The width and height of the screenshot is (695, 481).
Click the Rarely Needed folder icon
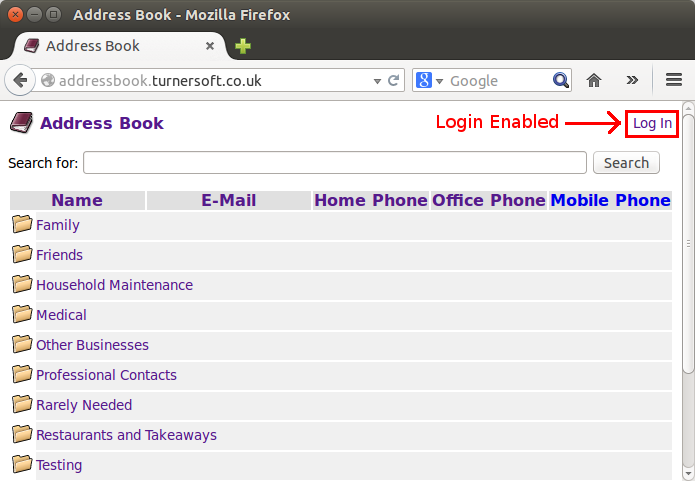22,404
